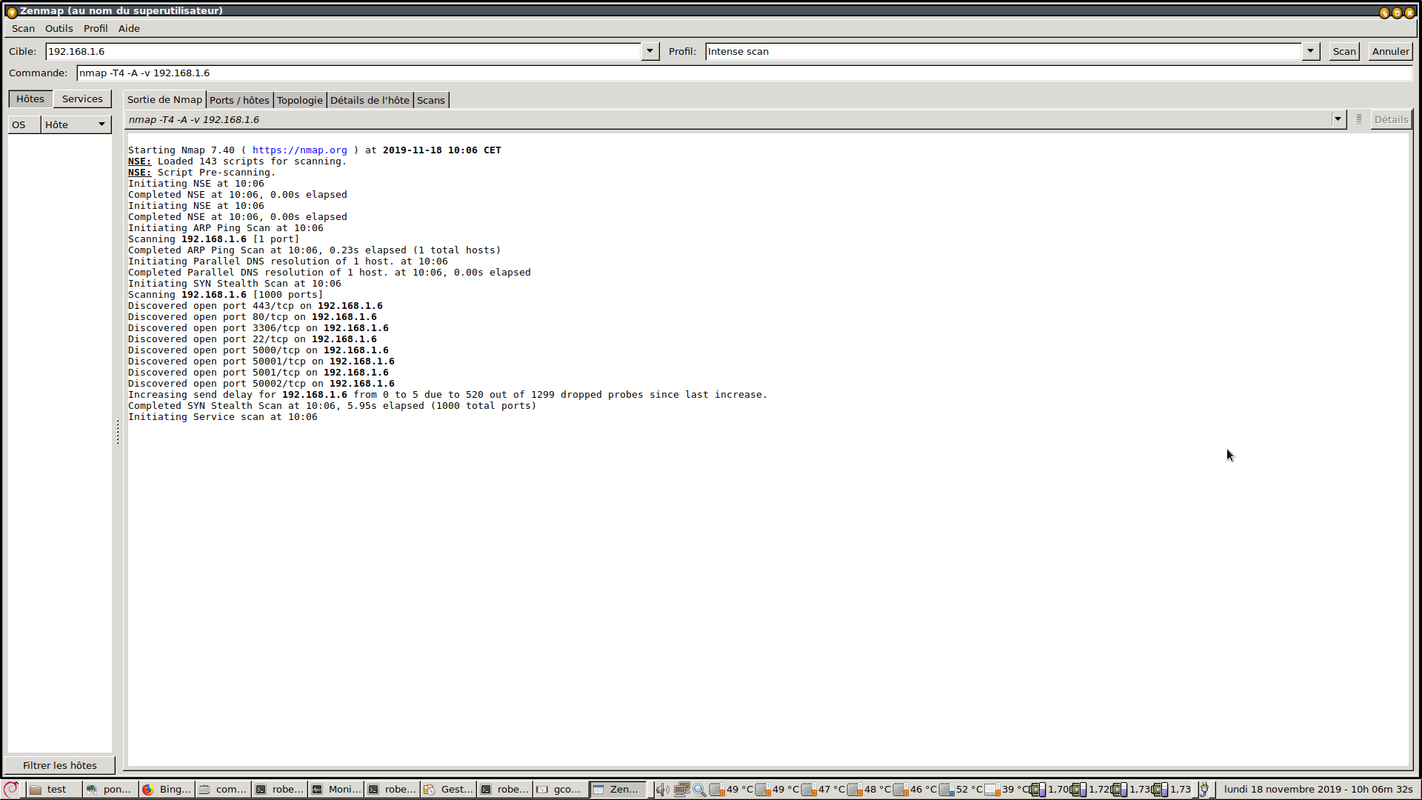Switch to the Ports / hôtes tab
This screenshot has height=800, width=1422.
pyautogui.click(x=239, y=100)
